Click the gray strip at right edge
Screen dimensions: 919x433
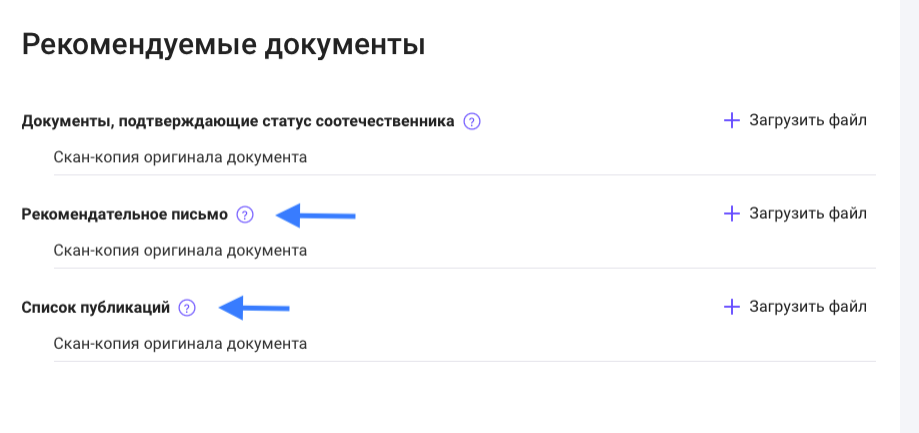point(909,216)
